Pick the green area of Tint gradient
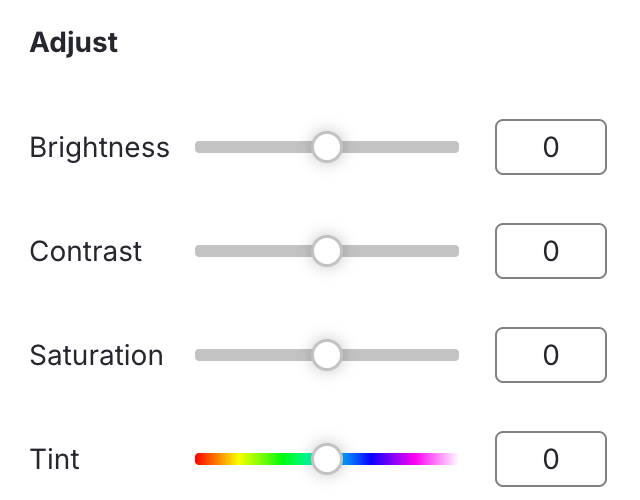Viewport: 640px width, 500px height. [283, 459]
